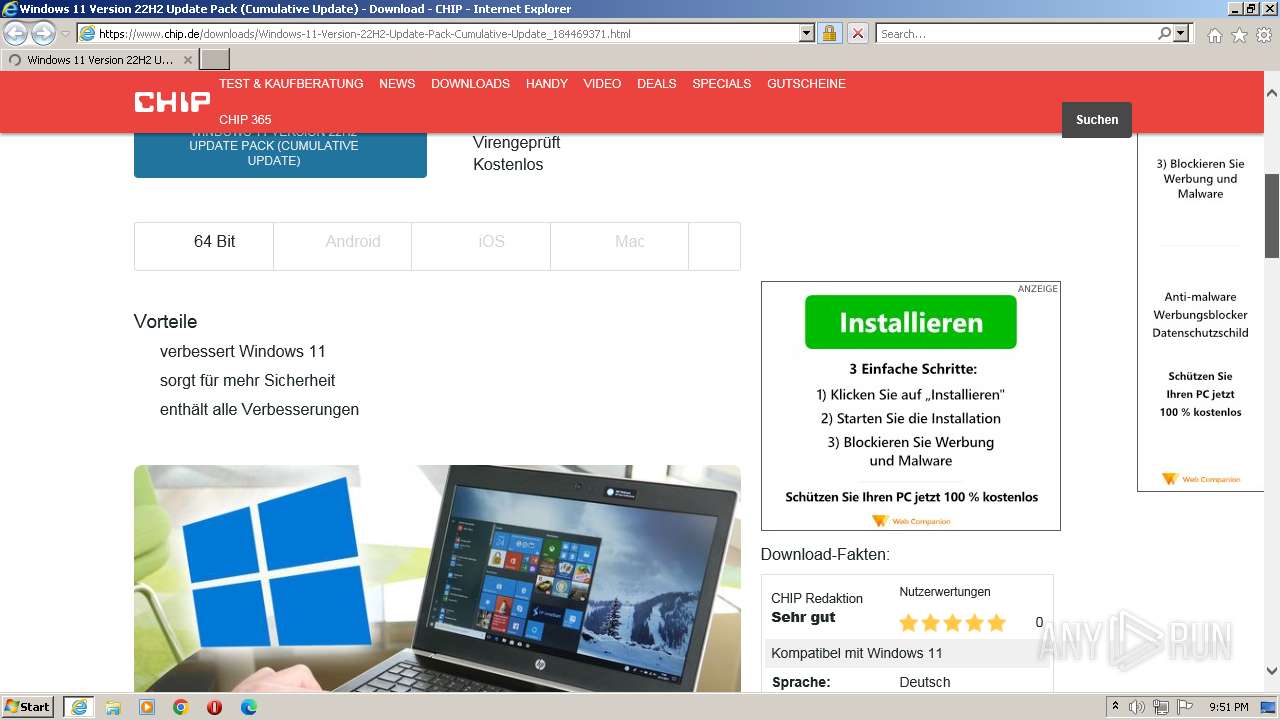The height and width of the screenshot is (720, 1280).
Task: Click the Suchen button
Action: (1097, 120)
